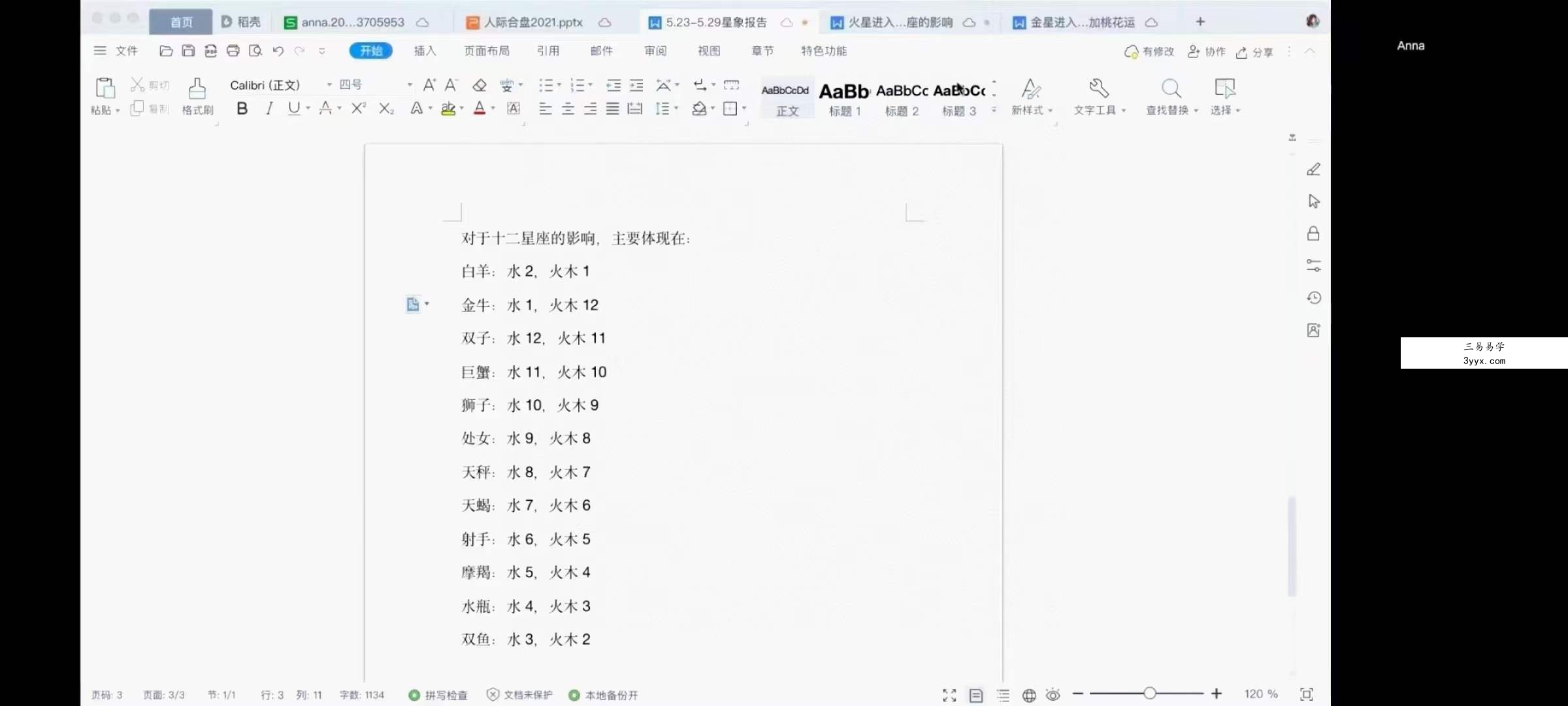Increase paragraph indent

[636, 85]
